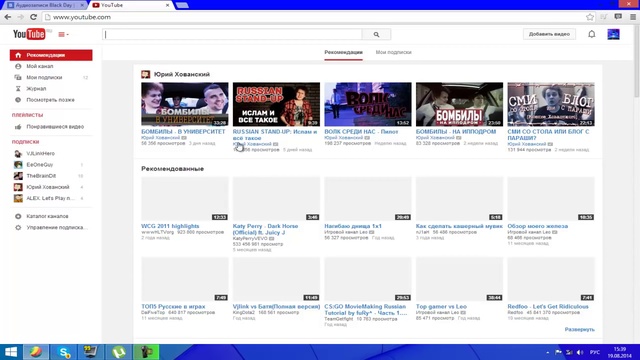Image resolution: width=640 pixels, height=360 pixels.
Task: Open the notifications bell
Action: 591,34
